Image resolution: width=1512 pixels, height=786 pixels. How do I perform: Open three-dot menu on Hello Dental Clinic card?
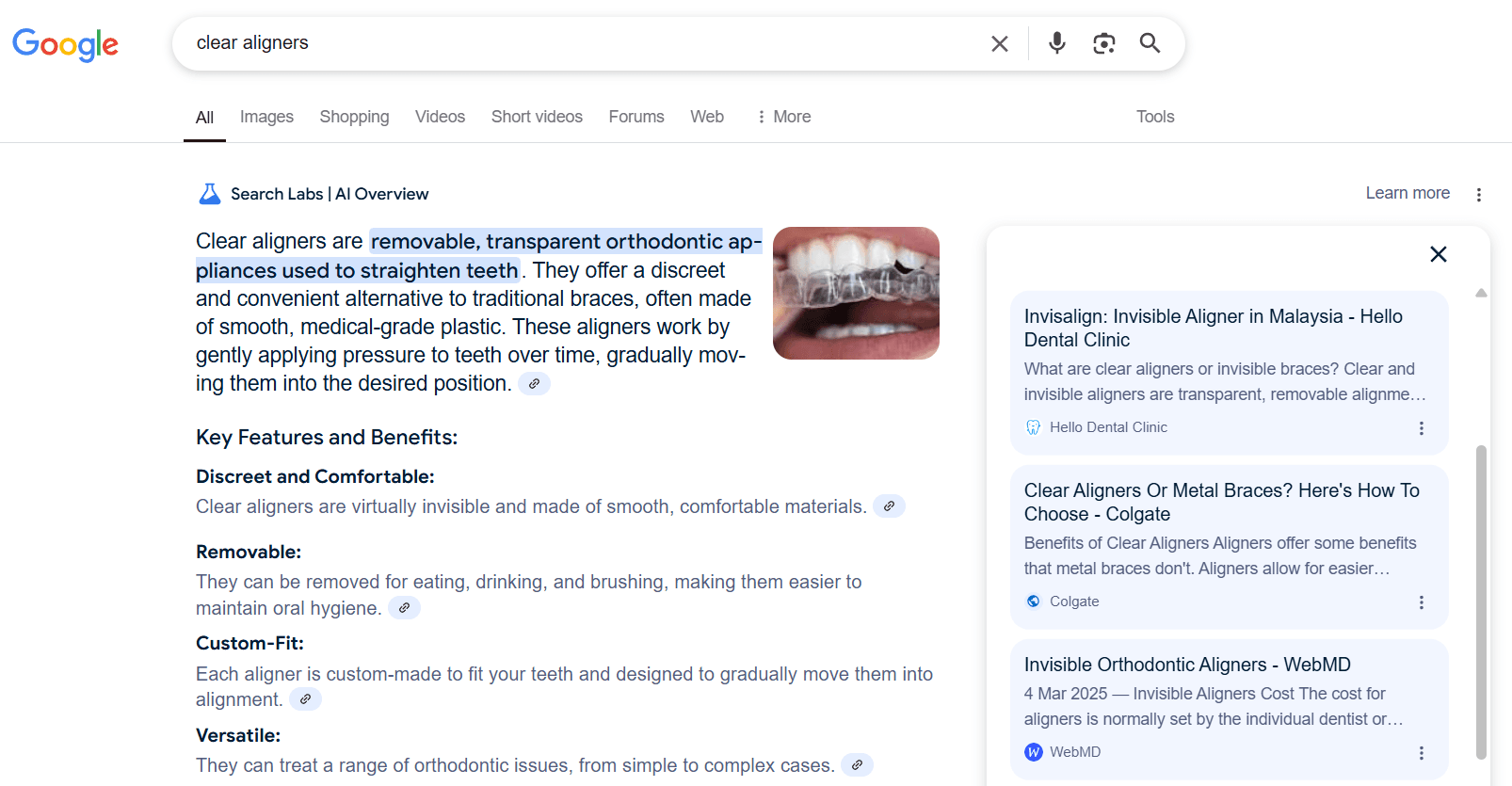1422,428
